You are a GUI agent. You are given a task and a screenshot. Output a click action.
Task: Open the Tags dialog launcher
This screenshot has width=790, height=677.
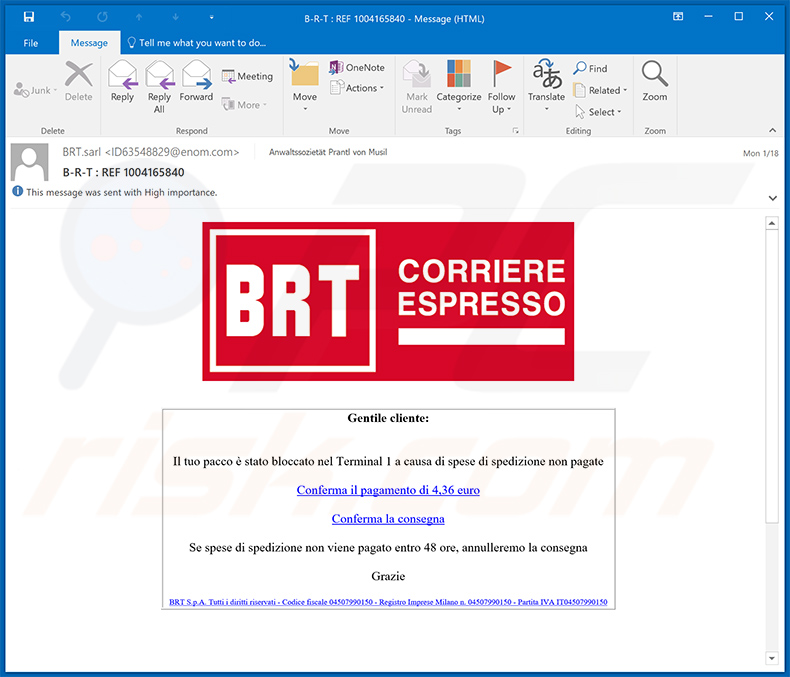coord(515,130)
